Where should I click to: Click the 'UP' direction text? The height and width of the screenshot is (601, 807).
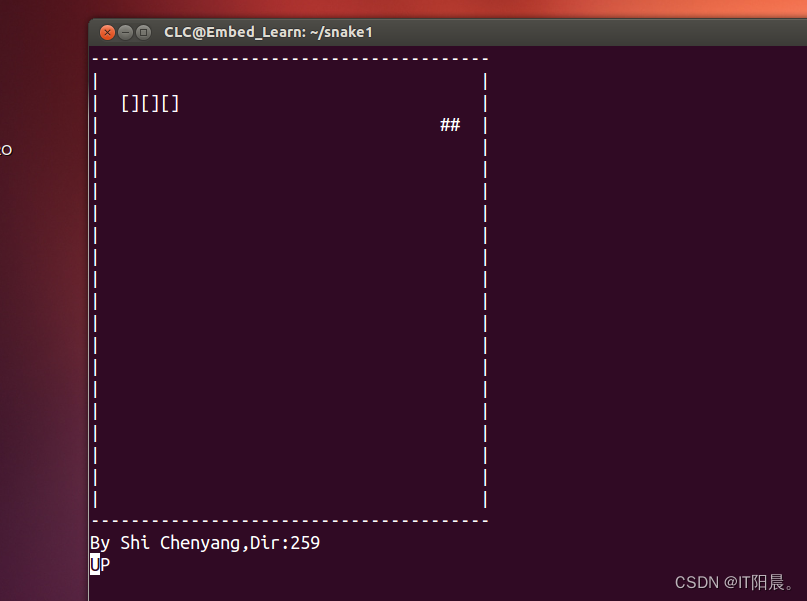100,564
